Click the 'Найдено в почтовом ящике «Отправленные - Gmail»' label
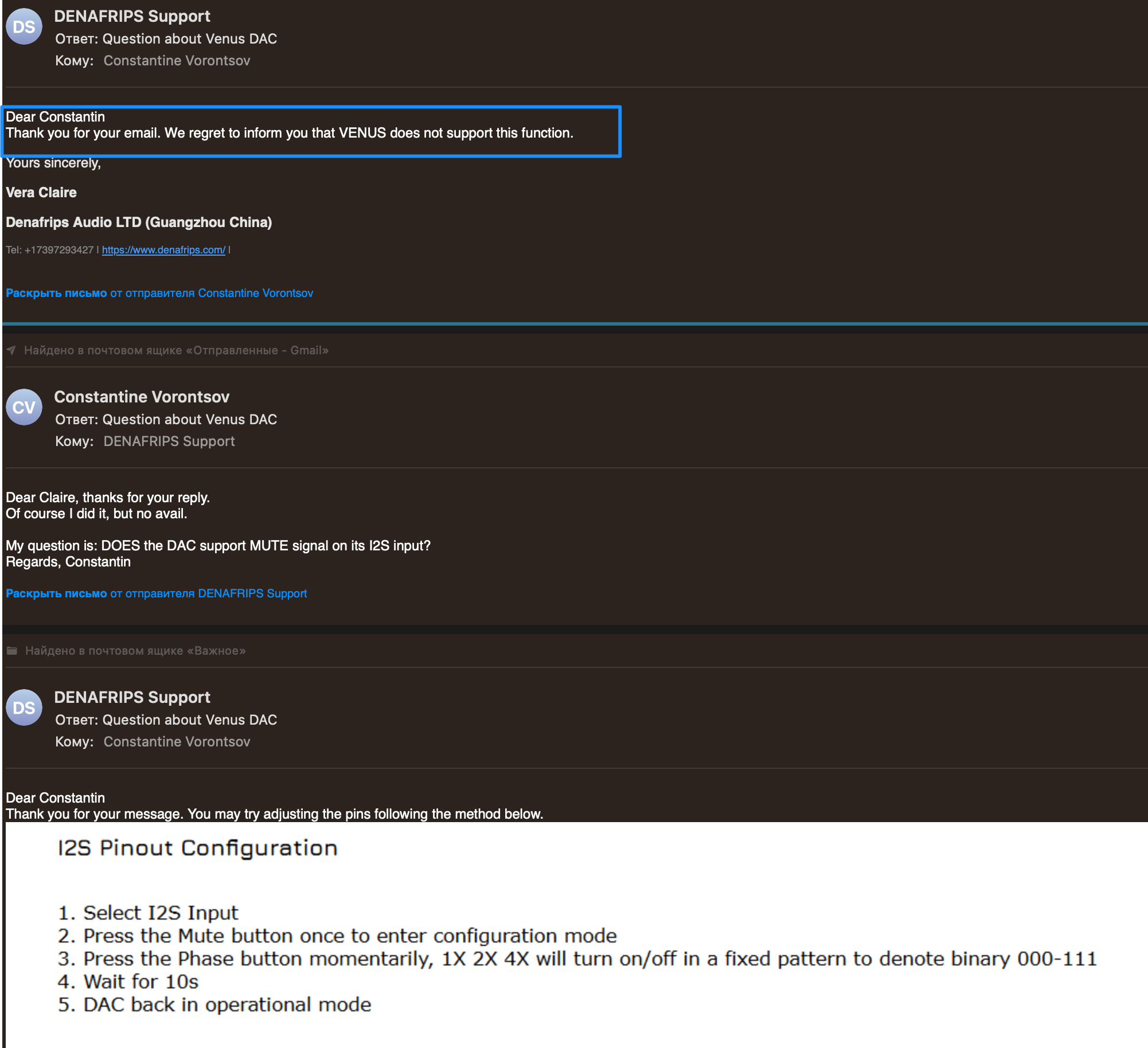This screenshot has height=1048, width=1148. point(176,350)
